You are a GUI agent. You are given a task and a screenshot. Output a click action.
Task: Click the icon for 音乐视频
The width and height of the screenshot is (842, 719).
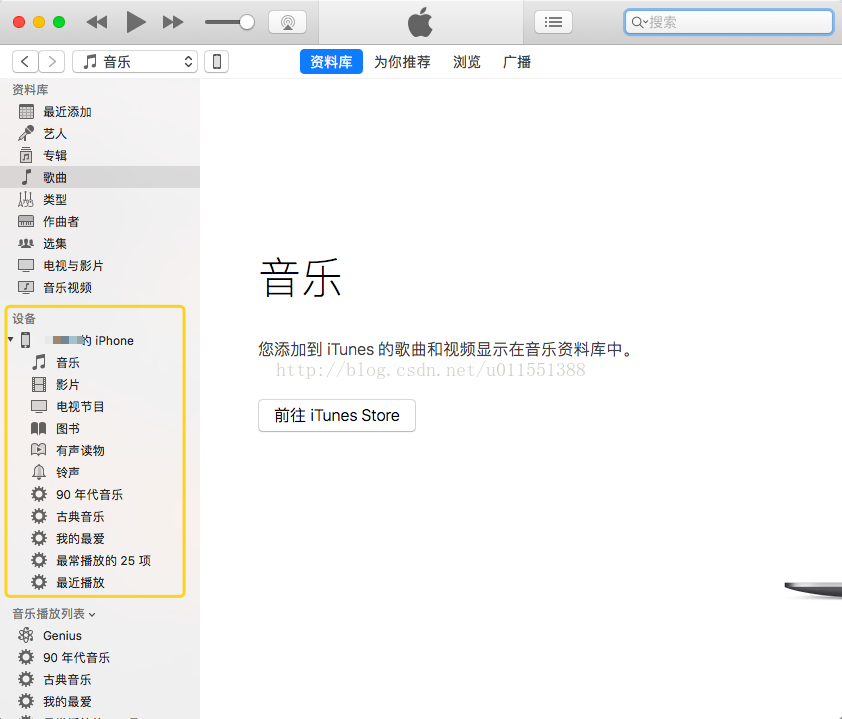[x=26, y=287]
